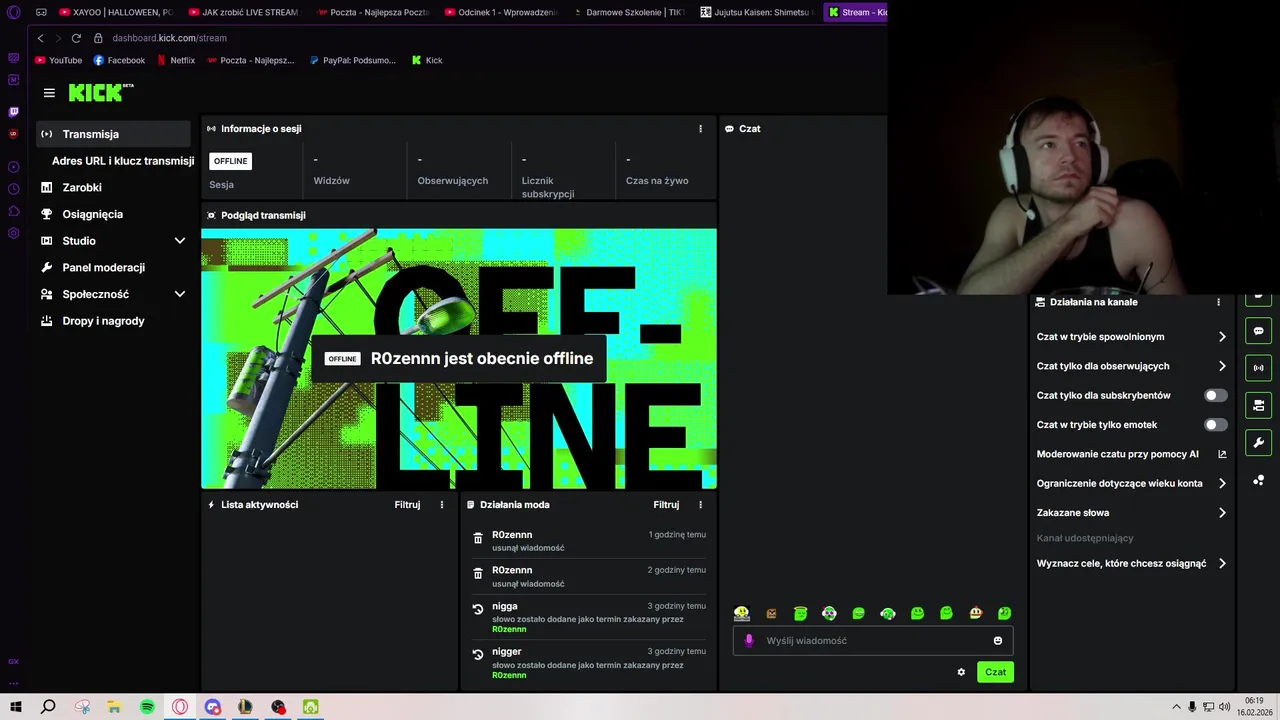Open Twitch in the Opera sidebar
This screenshot has width=1280, height=720.
13,112
